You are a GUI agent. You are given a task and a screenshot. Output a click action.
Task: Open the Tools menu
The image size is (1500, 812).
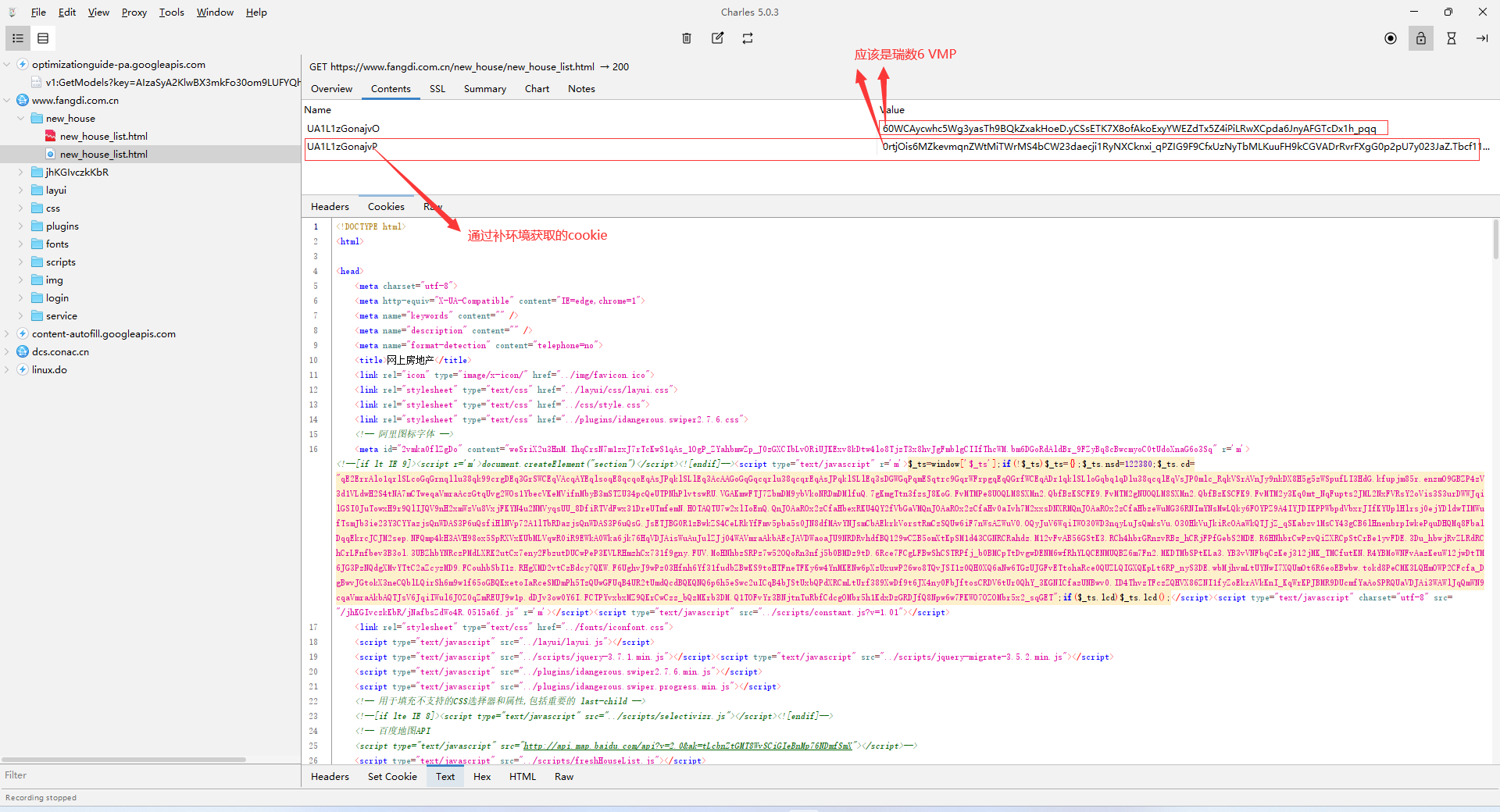point(172,12)
